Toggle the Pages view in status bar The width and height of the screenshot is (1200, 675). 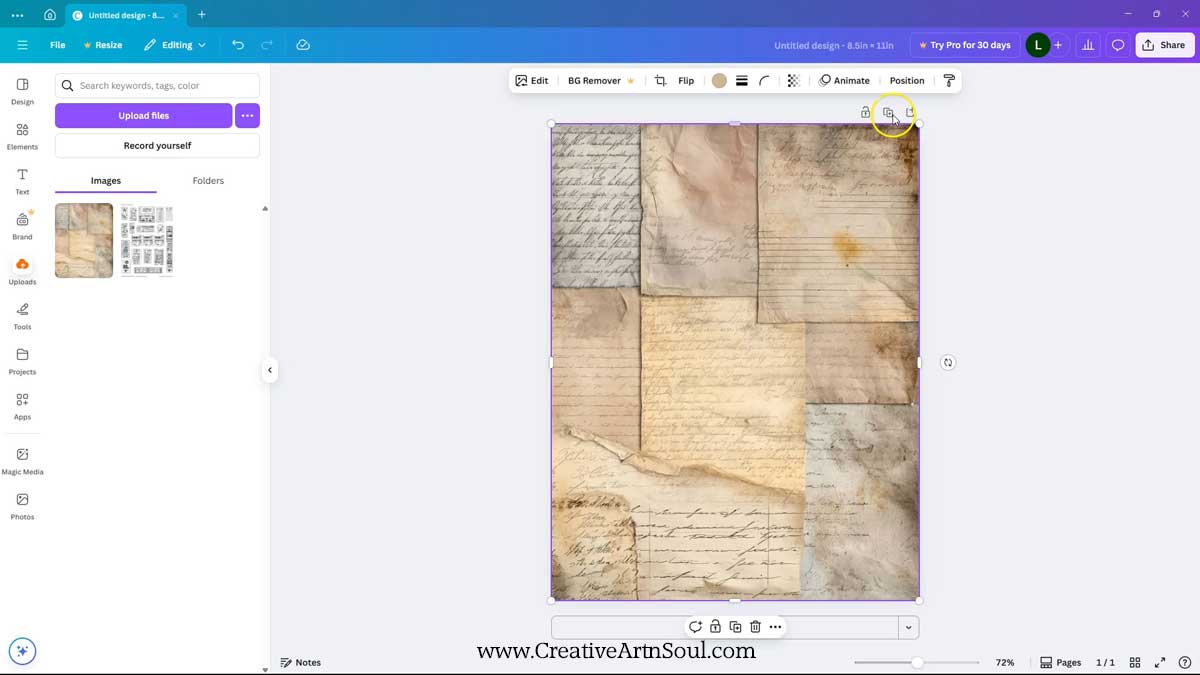1061,662
